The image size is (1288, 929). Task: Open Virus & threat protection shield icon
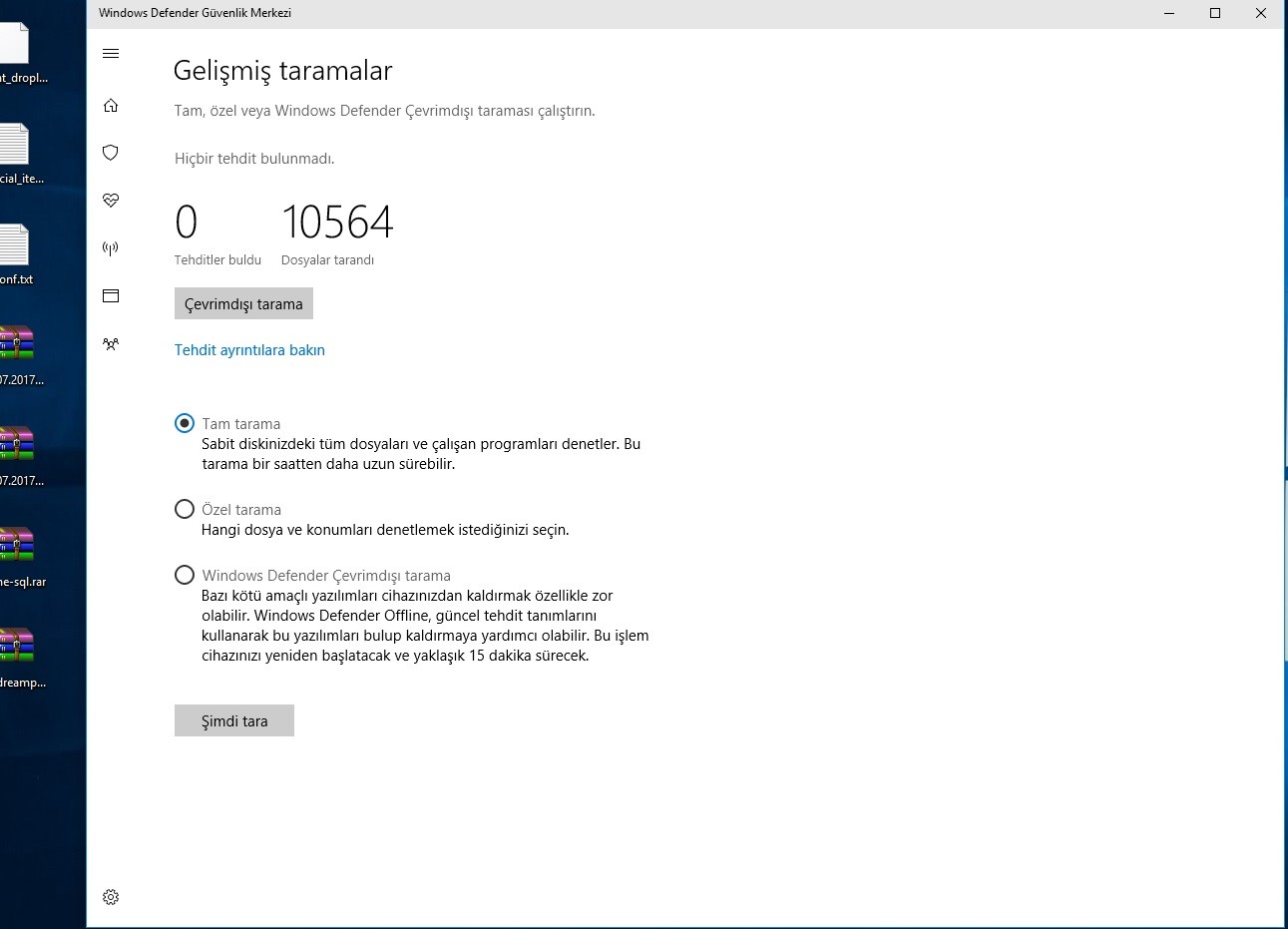point(111,153)
